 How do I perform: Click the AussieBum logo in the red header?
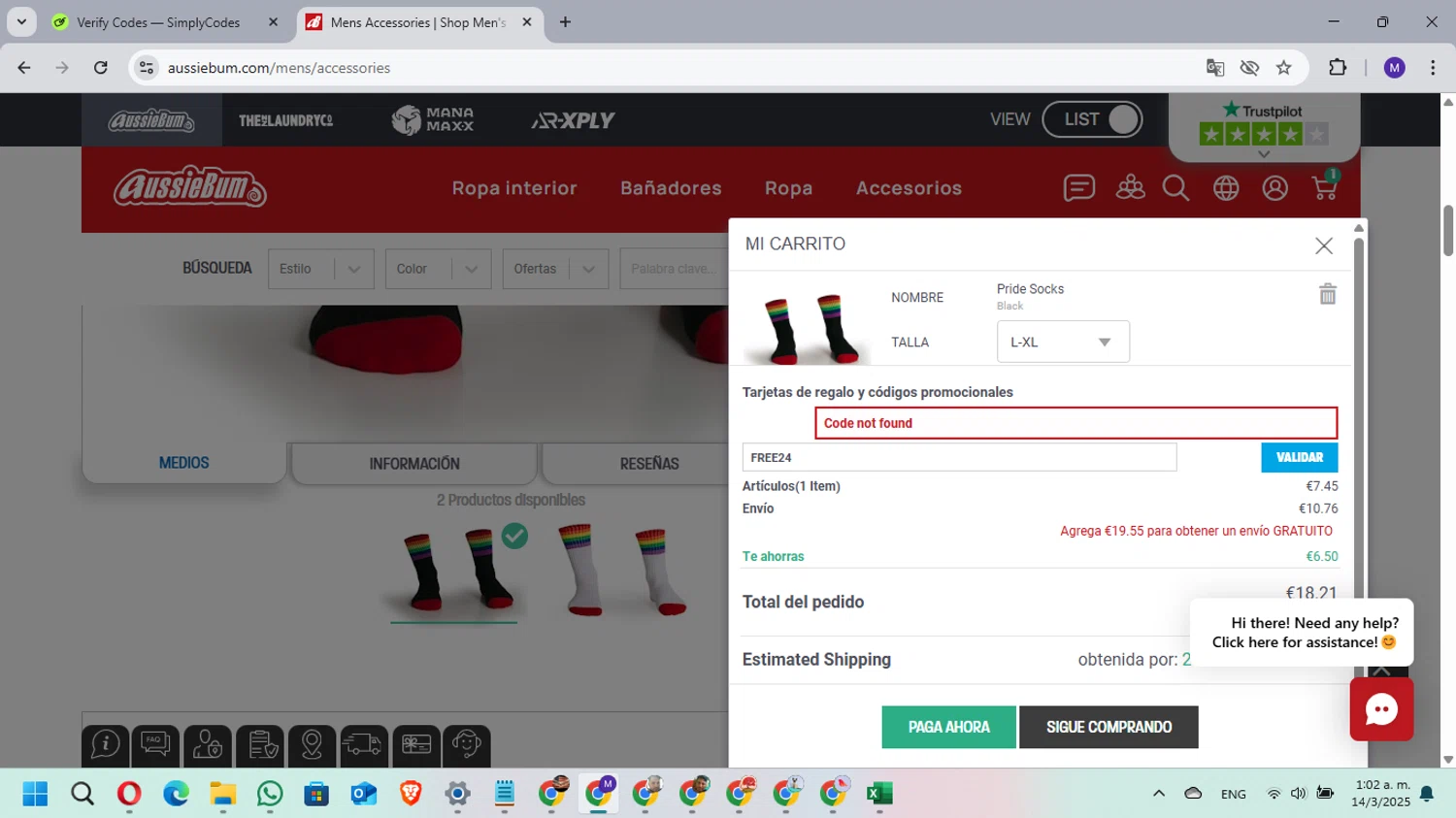190,187
